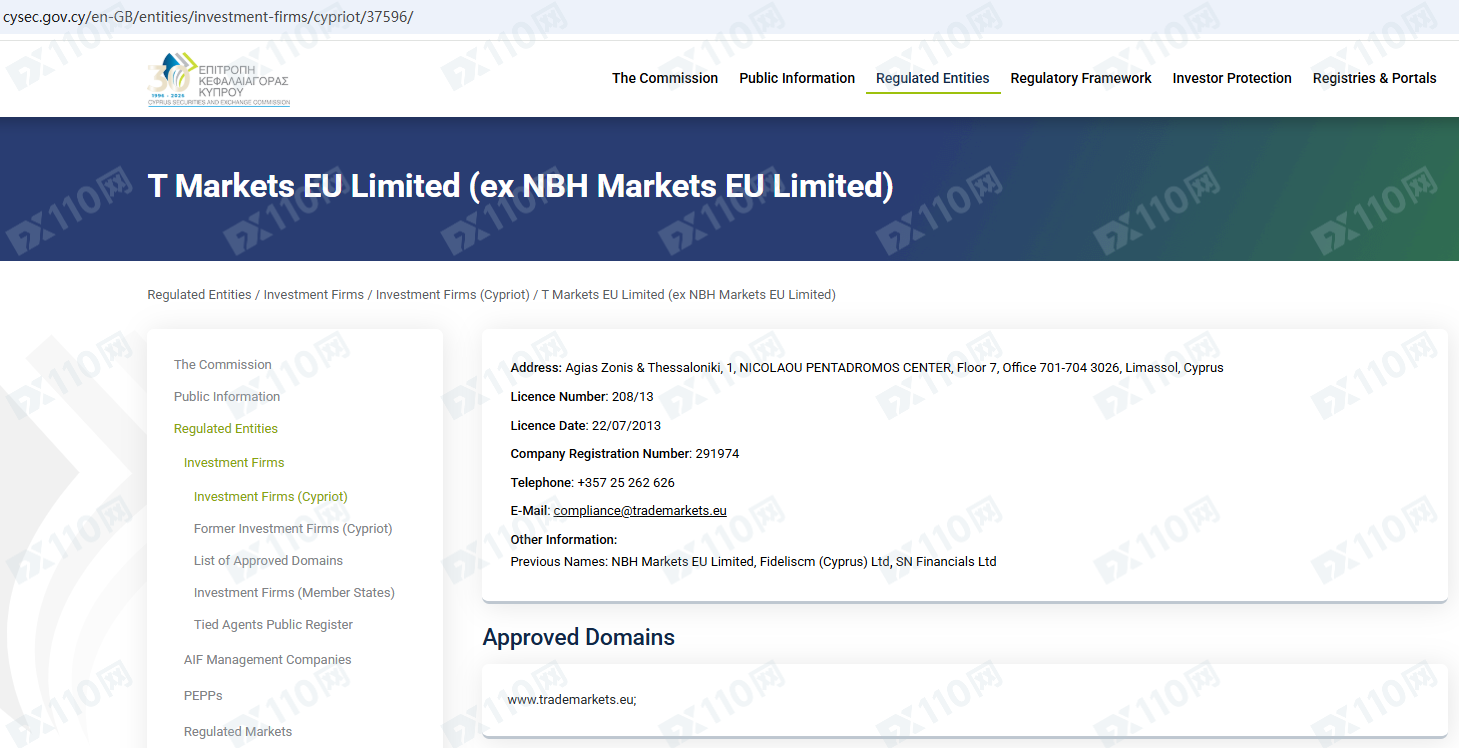Image resolution: width=1459 pixels, height=748 pixels.
Task: Click the browser address bar URL
Action: point(208,17)
